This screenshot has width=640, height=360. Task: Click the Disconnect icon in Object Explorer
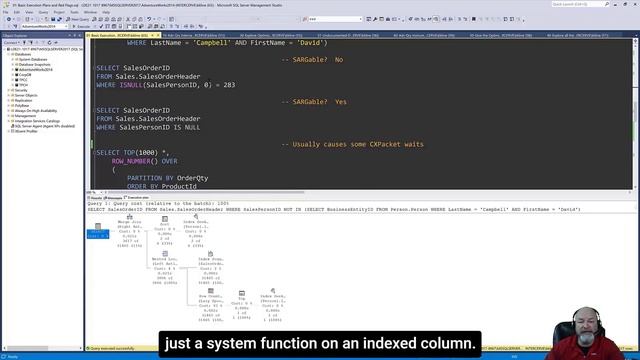[x=30, y=42]
